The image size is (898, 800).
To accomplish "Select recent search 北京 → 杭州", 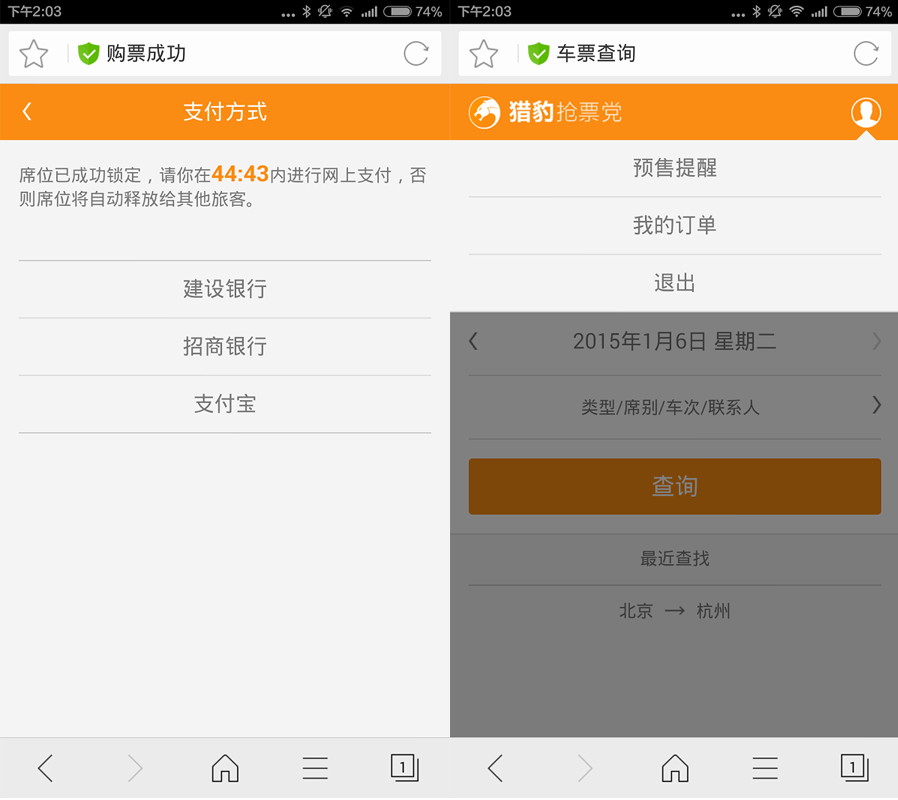I will coord(675,611).
